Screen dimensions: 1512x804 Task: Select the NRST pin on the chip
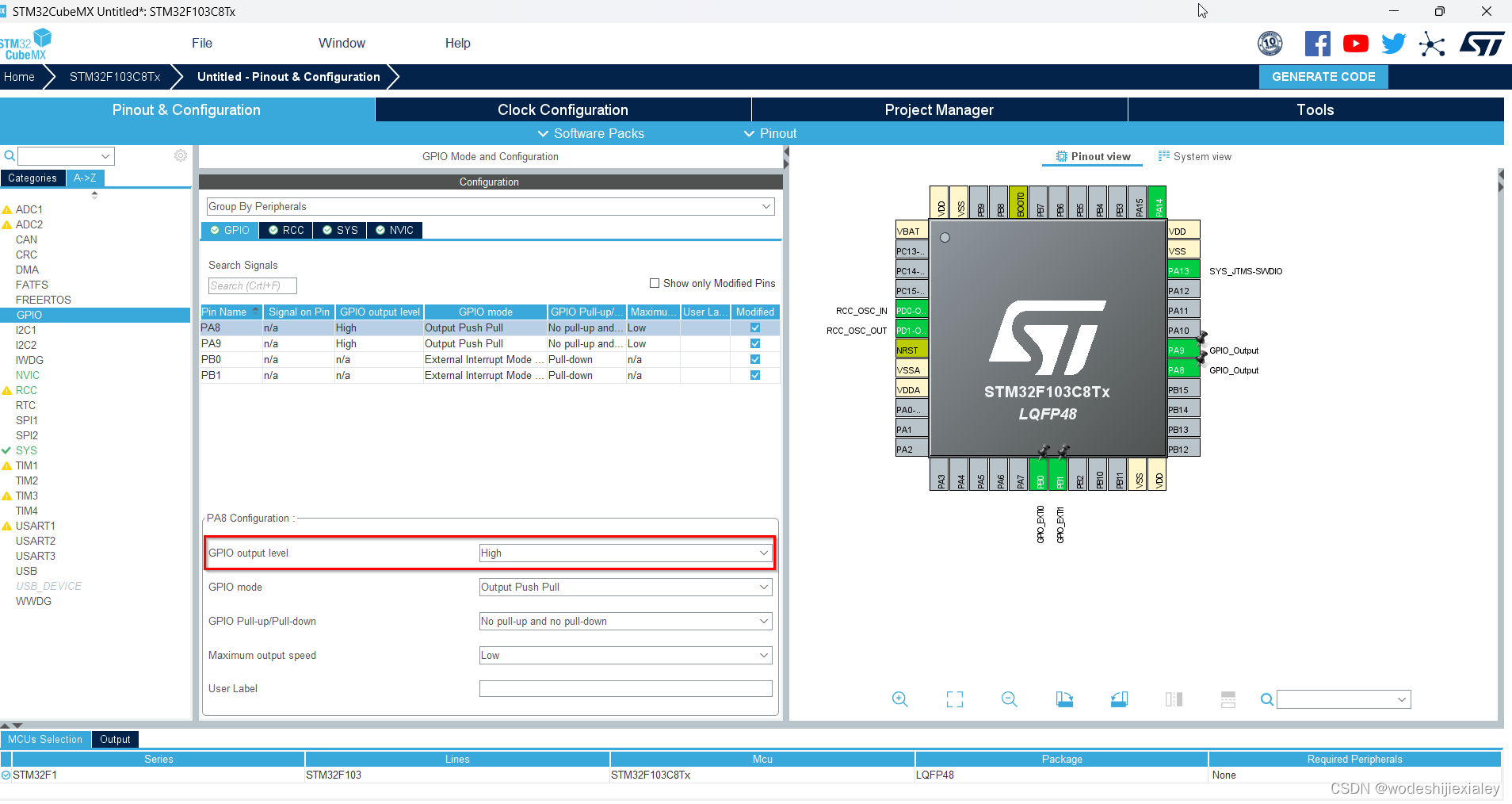click(911, 350)
